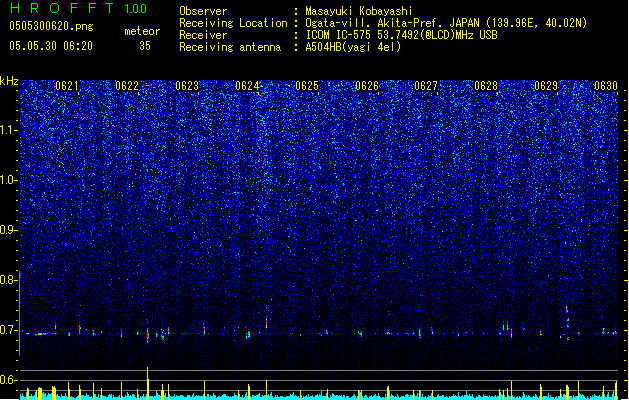Click the 1.1 kHz axis label

click(x=9, y=130)
